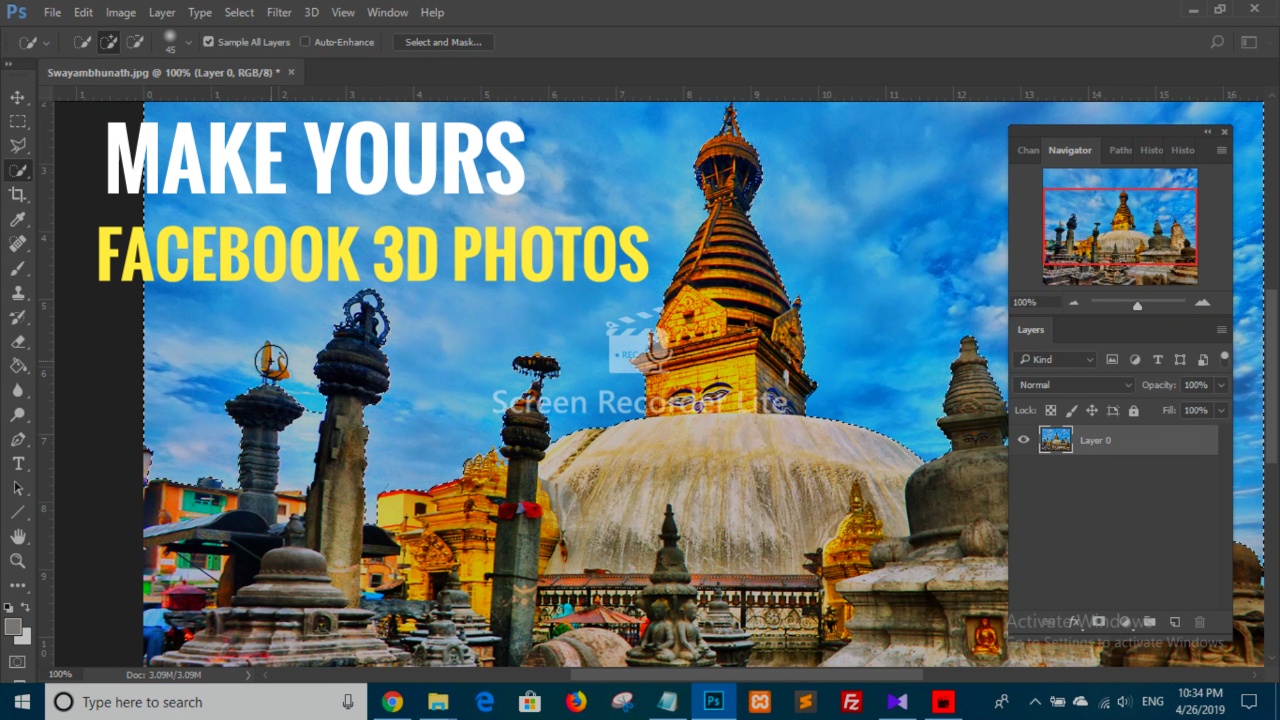The height and width of the screenshot is (720, 1280).
Task: Open the layer Kind filter dropdown
Action: click(1055, 359)
